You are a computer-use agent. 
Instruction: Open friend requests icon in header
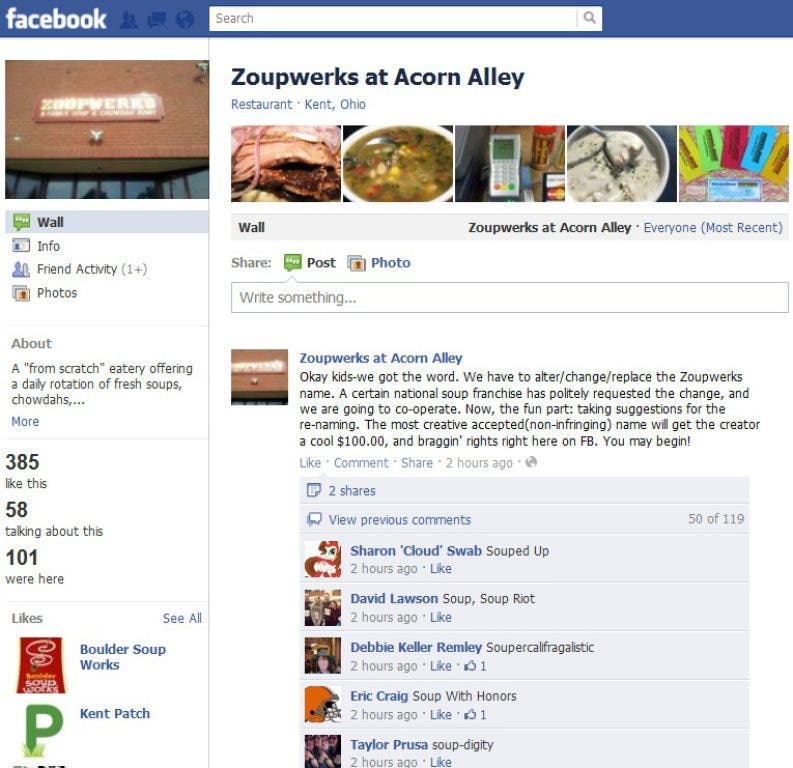(128, 19)
